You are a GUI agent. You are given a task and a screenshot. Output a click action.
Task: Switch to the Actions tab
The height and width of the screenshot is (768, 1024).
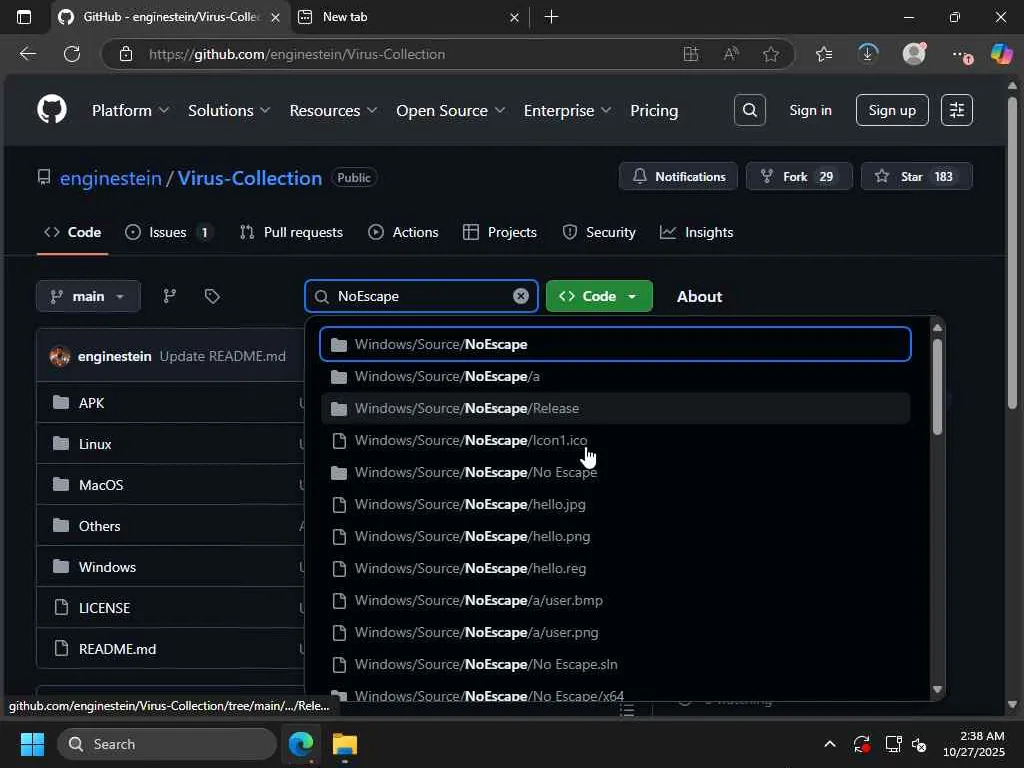click(x=403, y=232)
